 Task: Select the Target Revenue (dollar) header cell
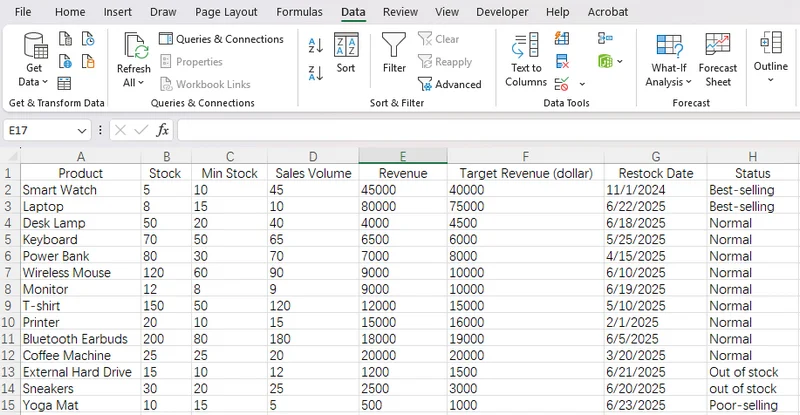pyautogui.click(x=526, y=173)
